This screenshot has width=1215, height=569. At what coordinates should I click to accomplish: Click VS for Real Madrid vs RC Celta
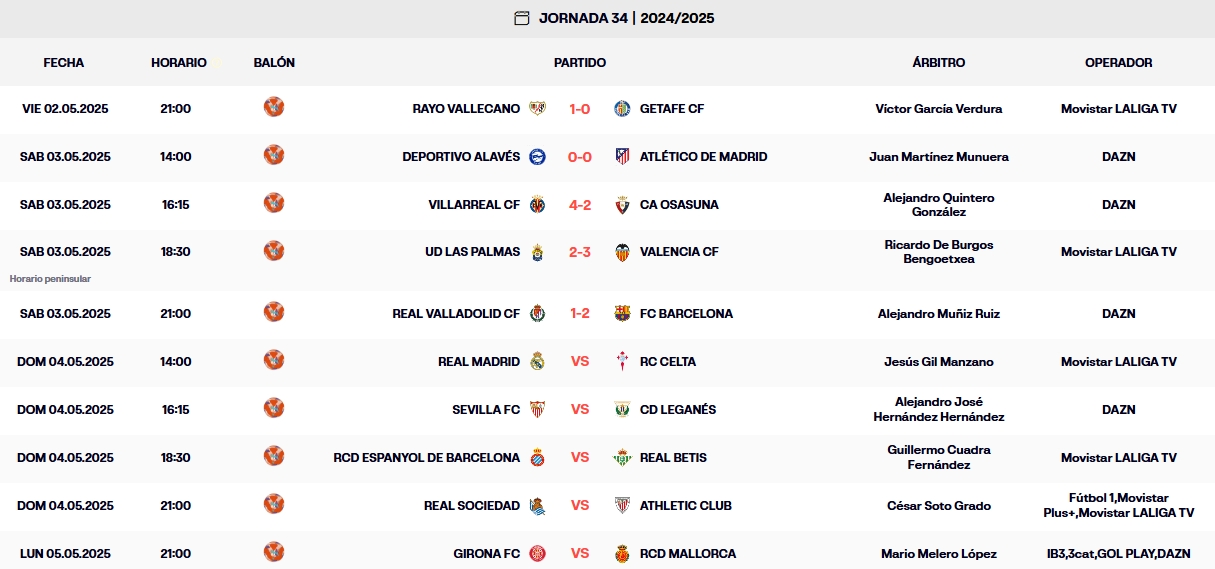580,362
